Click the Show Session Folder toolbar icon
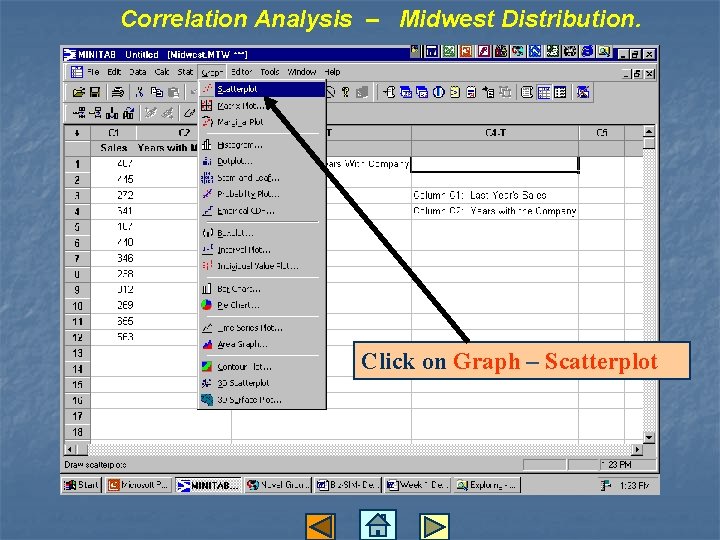720x540 pixels. tap(389, 93)
